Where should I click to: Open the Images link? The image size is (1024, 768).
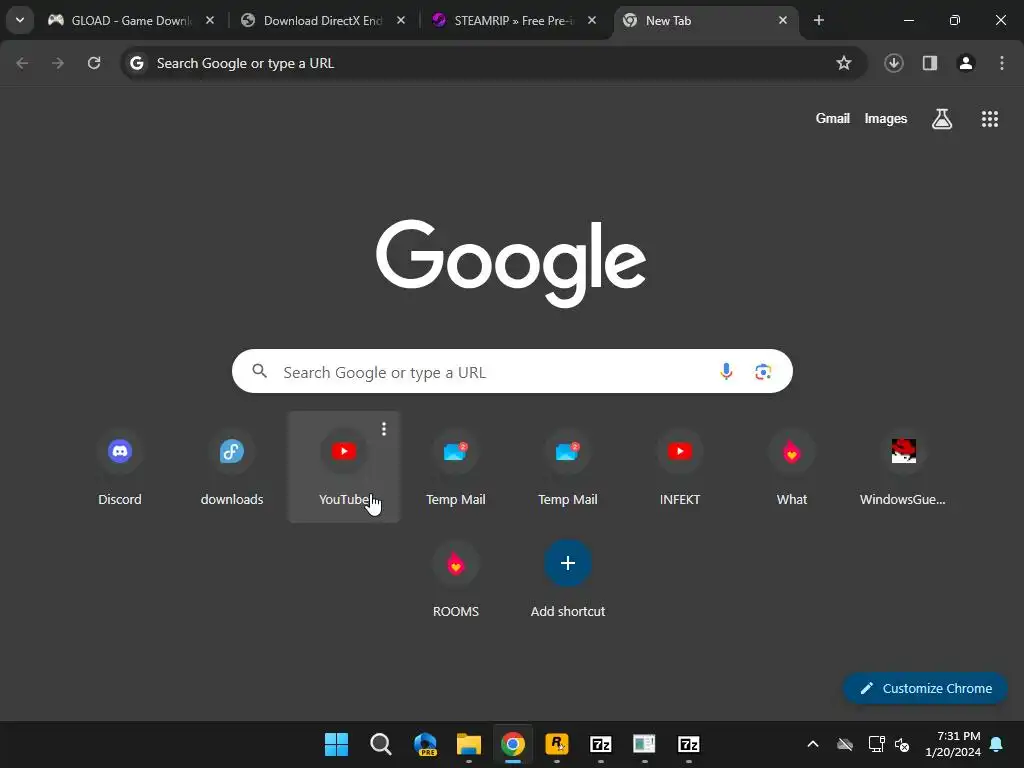tap(886, 119)
